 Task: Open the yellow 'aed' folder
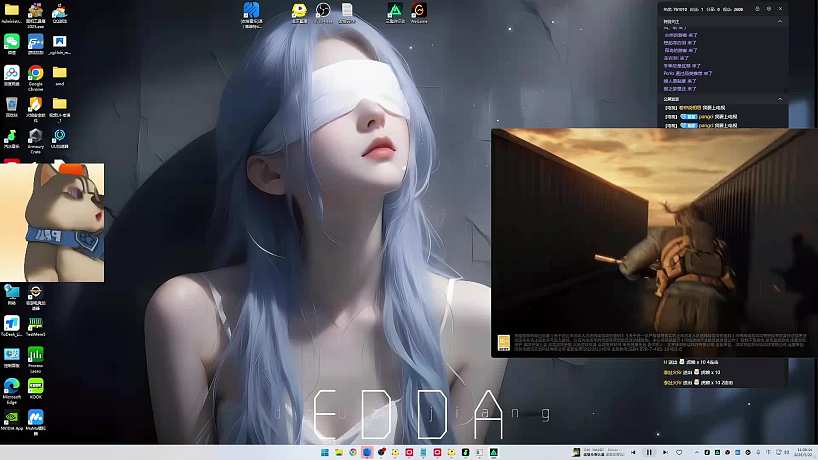pyautogui.click(x=59, y=76)
